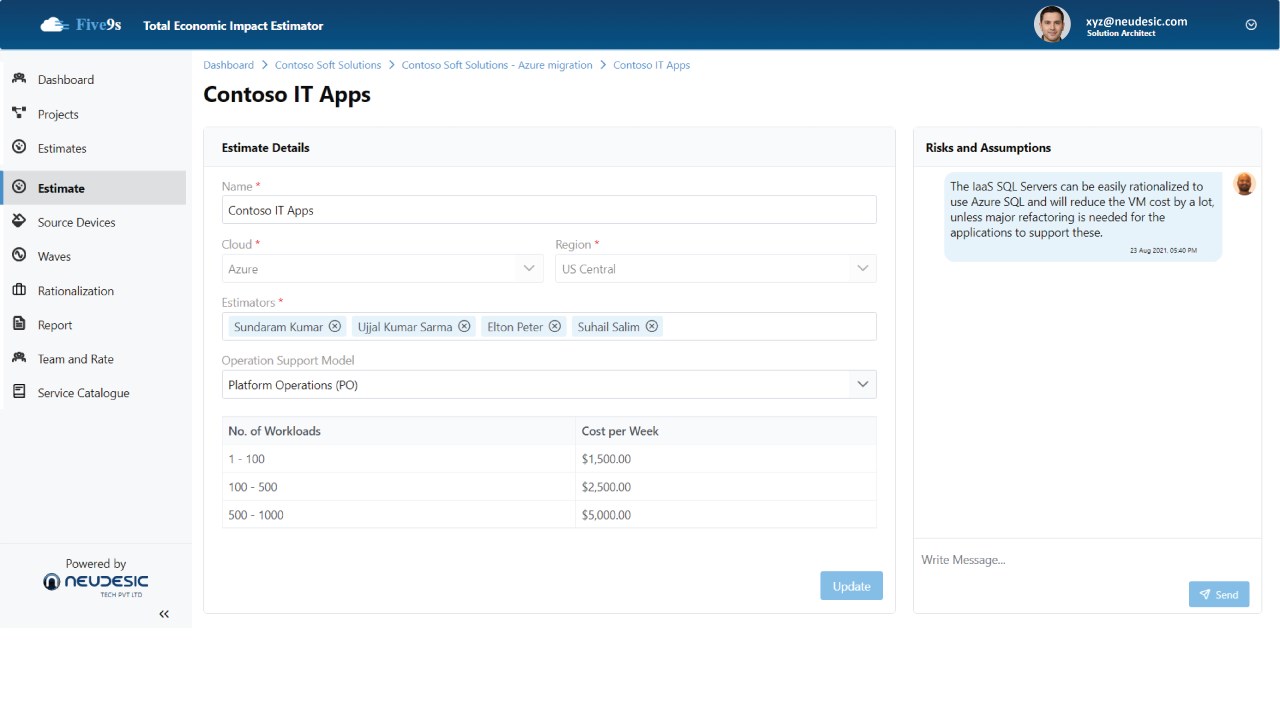1280x720 pixels.
Task: Click the Estimates sidebar icon
Action: tap(19, 147)
